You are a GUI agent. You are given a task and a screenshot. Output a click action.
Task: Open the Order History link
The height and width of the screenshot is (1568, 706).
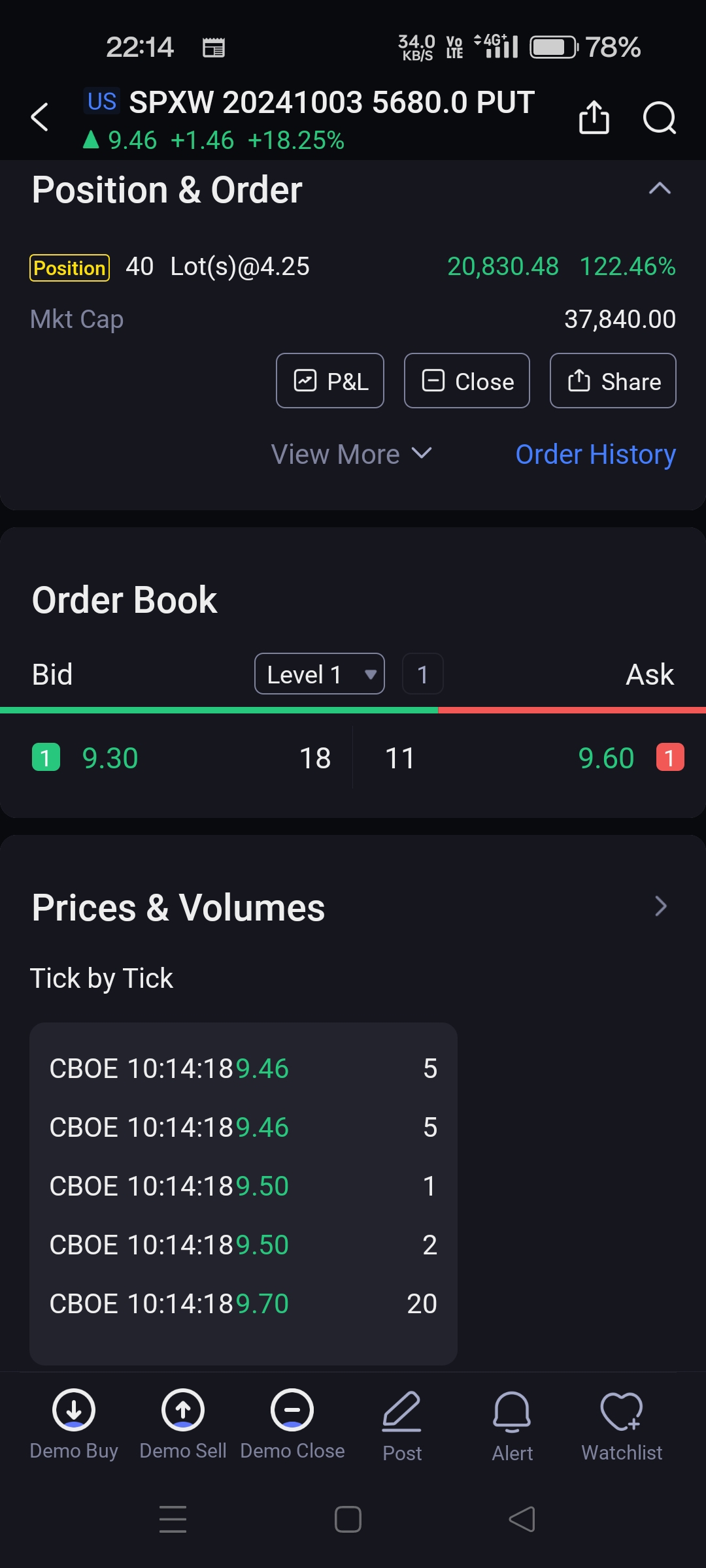(x=596, y=454)
